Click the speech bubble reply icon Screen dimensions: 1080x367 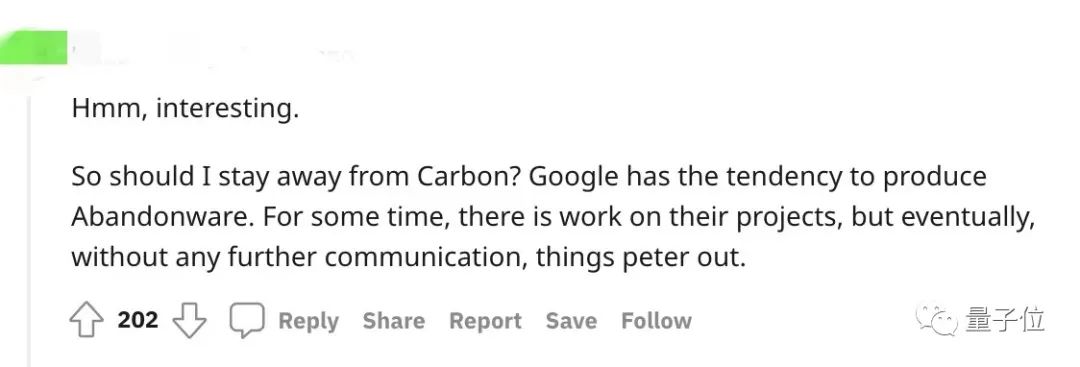click(247, 320)
